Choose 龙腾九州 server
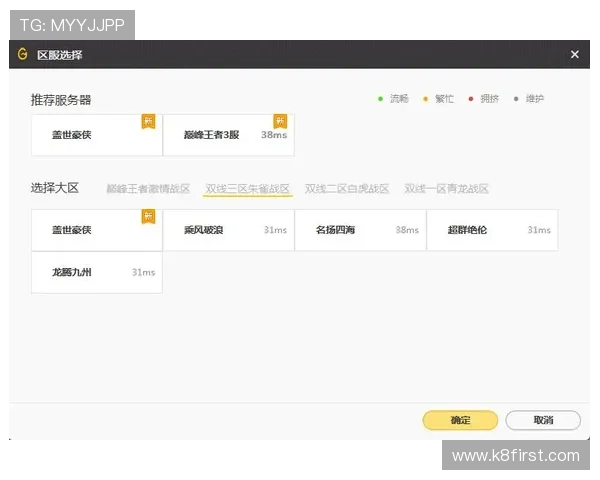Viewport: 600px width, 480px height. [97, 273]
